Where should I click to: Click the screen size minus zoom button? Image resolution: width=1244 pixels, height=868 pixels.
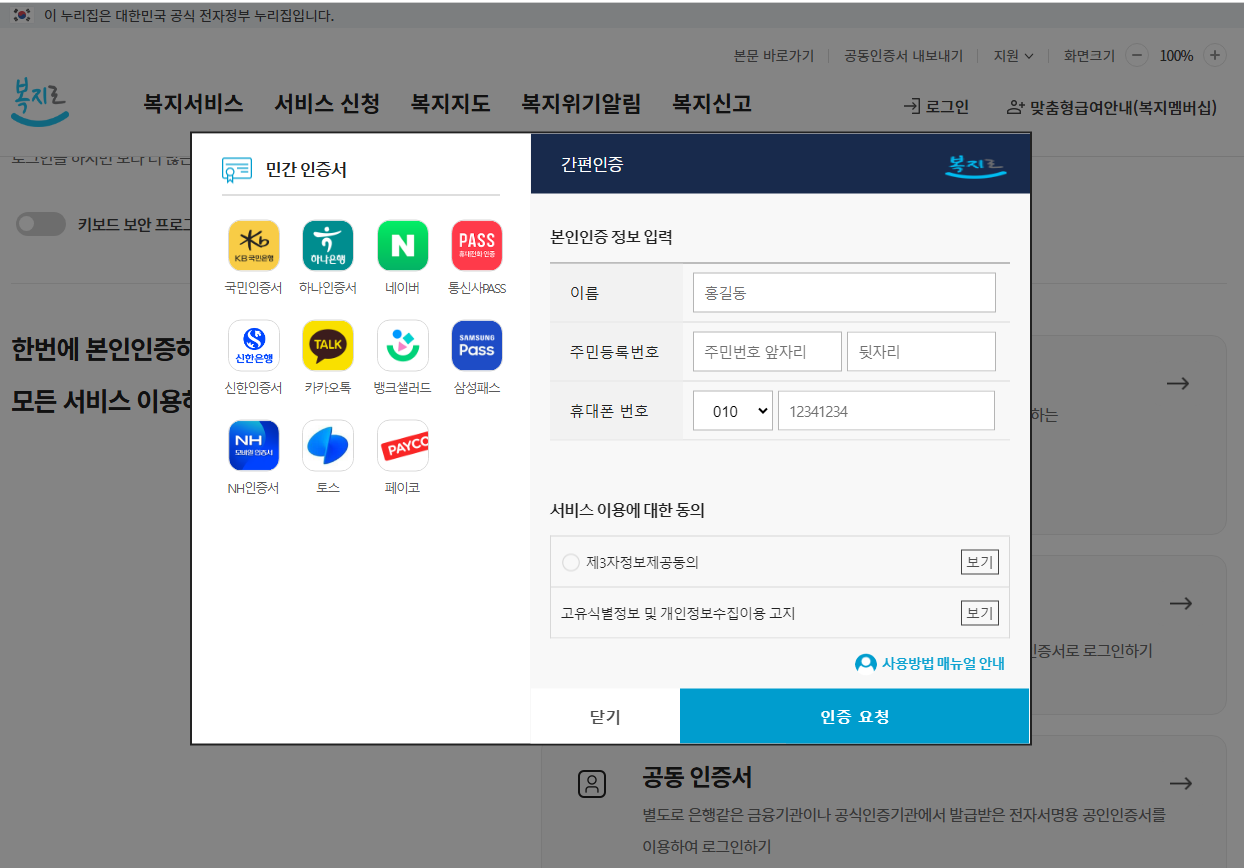tap(1137, 56)
